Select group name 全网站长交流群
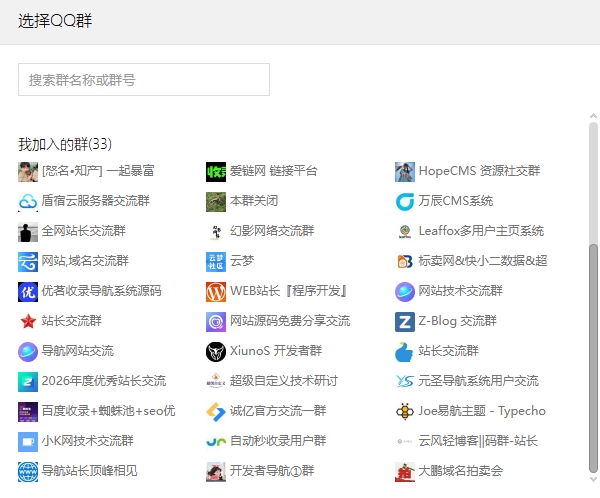The image size is (600, 498). point(83,231)
